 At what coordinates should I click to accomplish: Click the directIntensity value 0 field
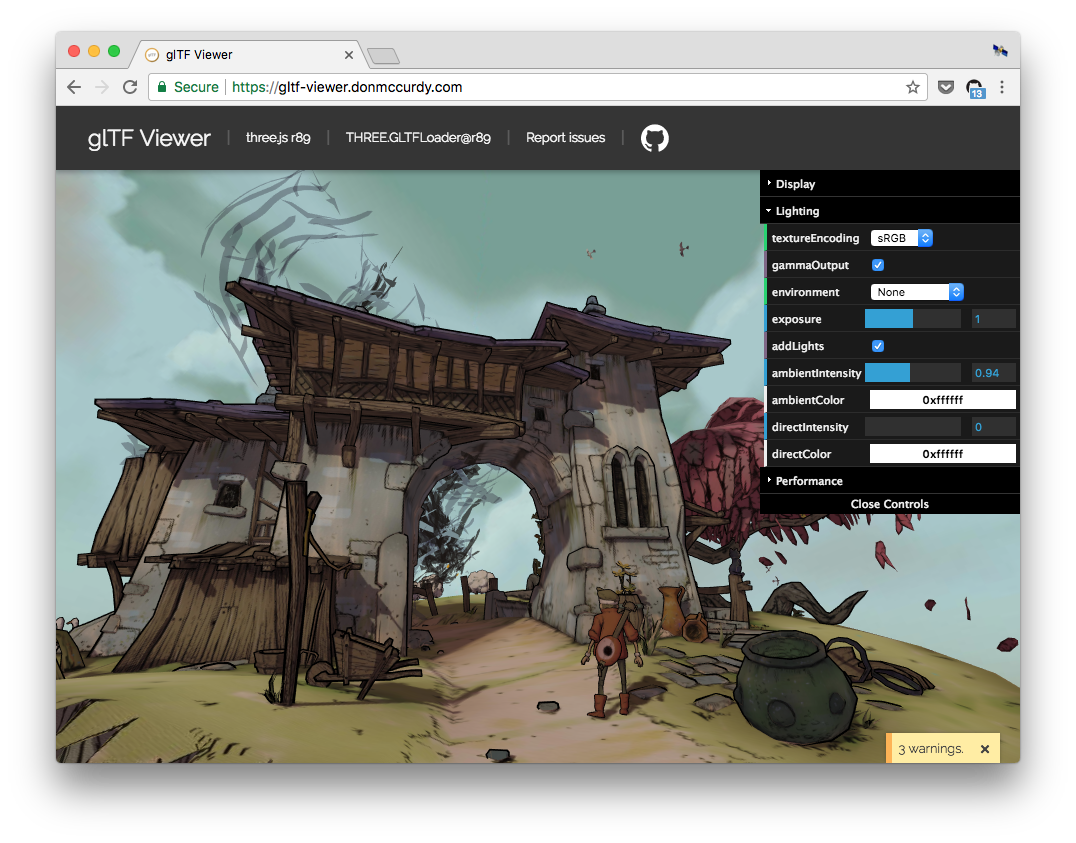(993, 427)
